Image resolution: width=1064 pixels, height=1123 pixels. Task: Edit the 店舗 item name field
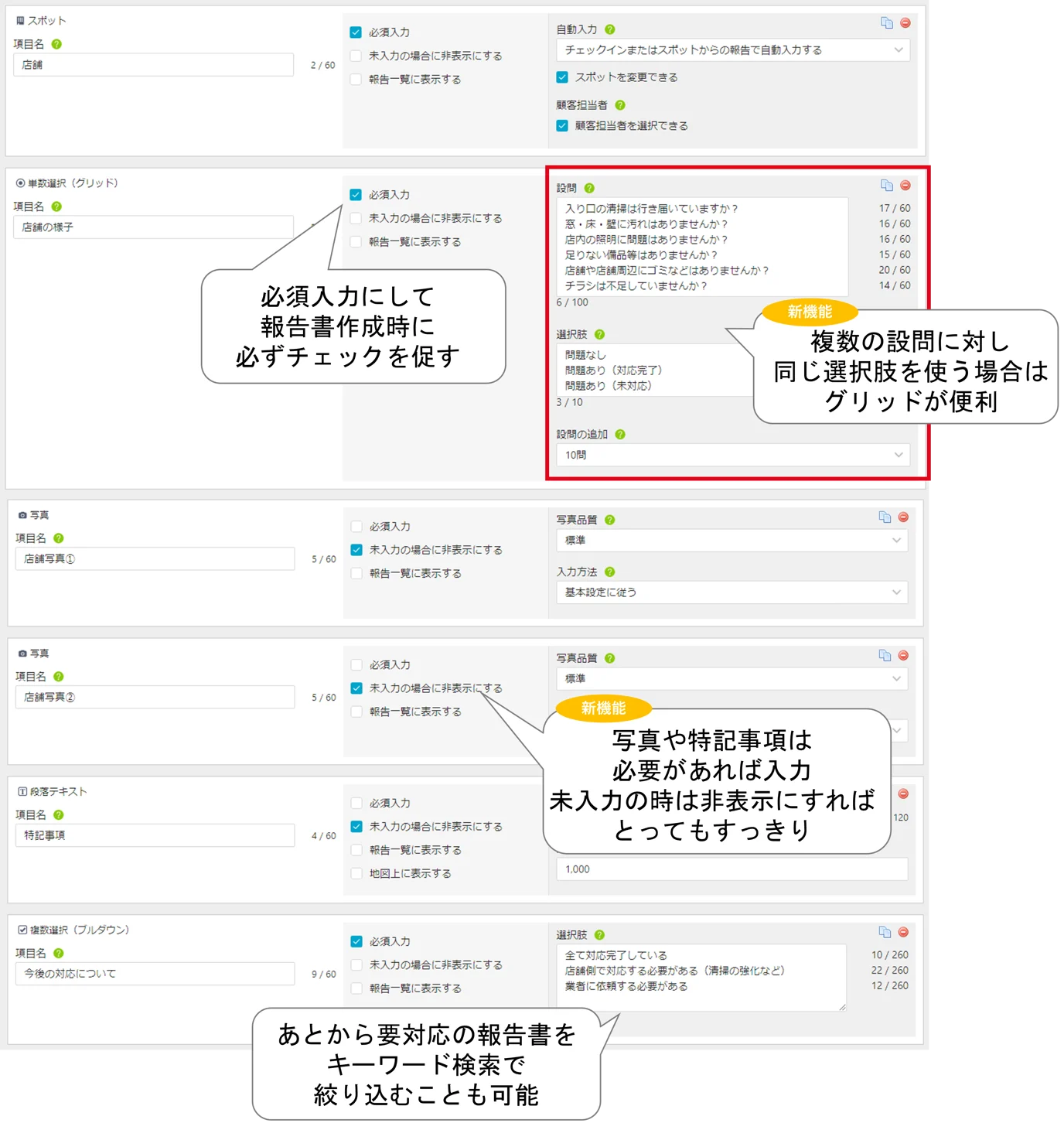click(153, 65)
